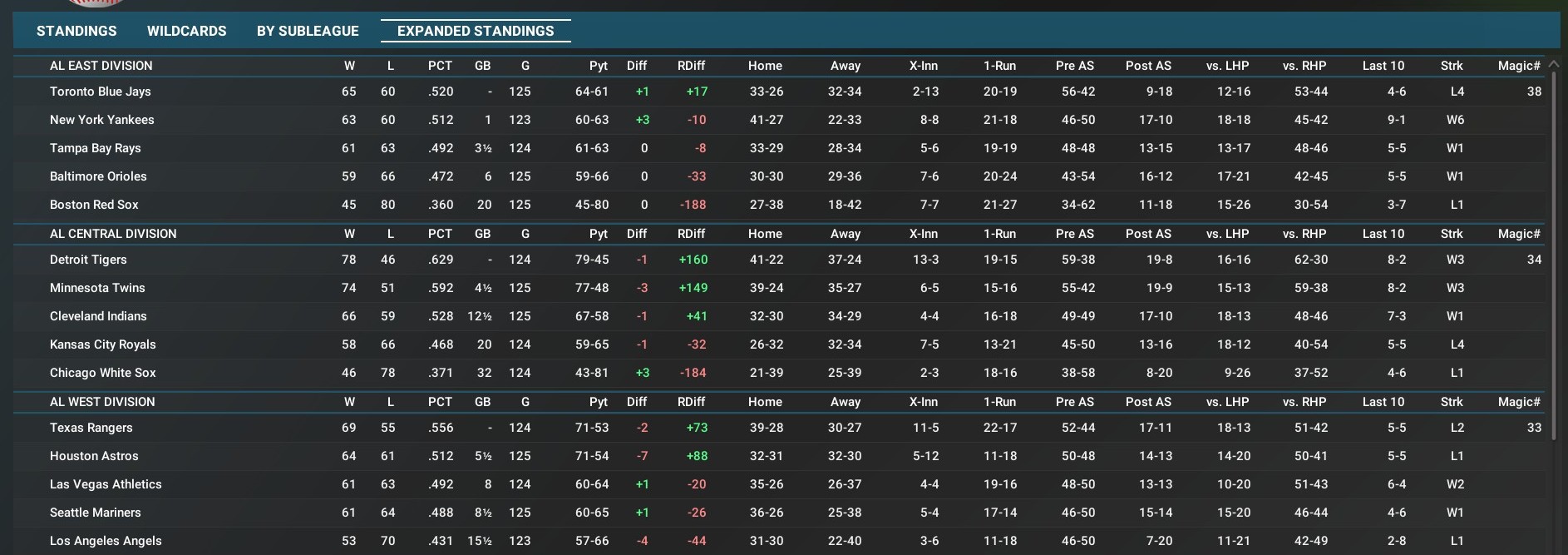The image size is (1568, 555).
Task: Open the Toronto Blue Jays team page
Action: 100,92
